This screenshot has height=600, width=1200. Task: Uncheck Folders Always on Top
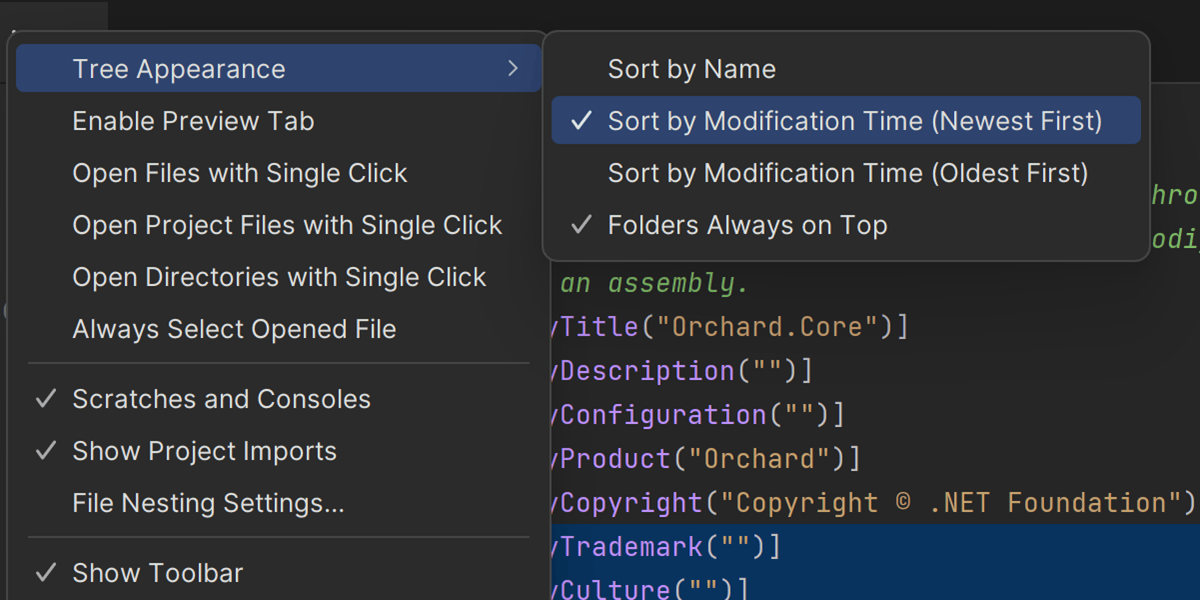point(747,225)
